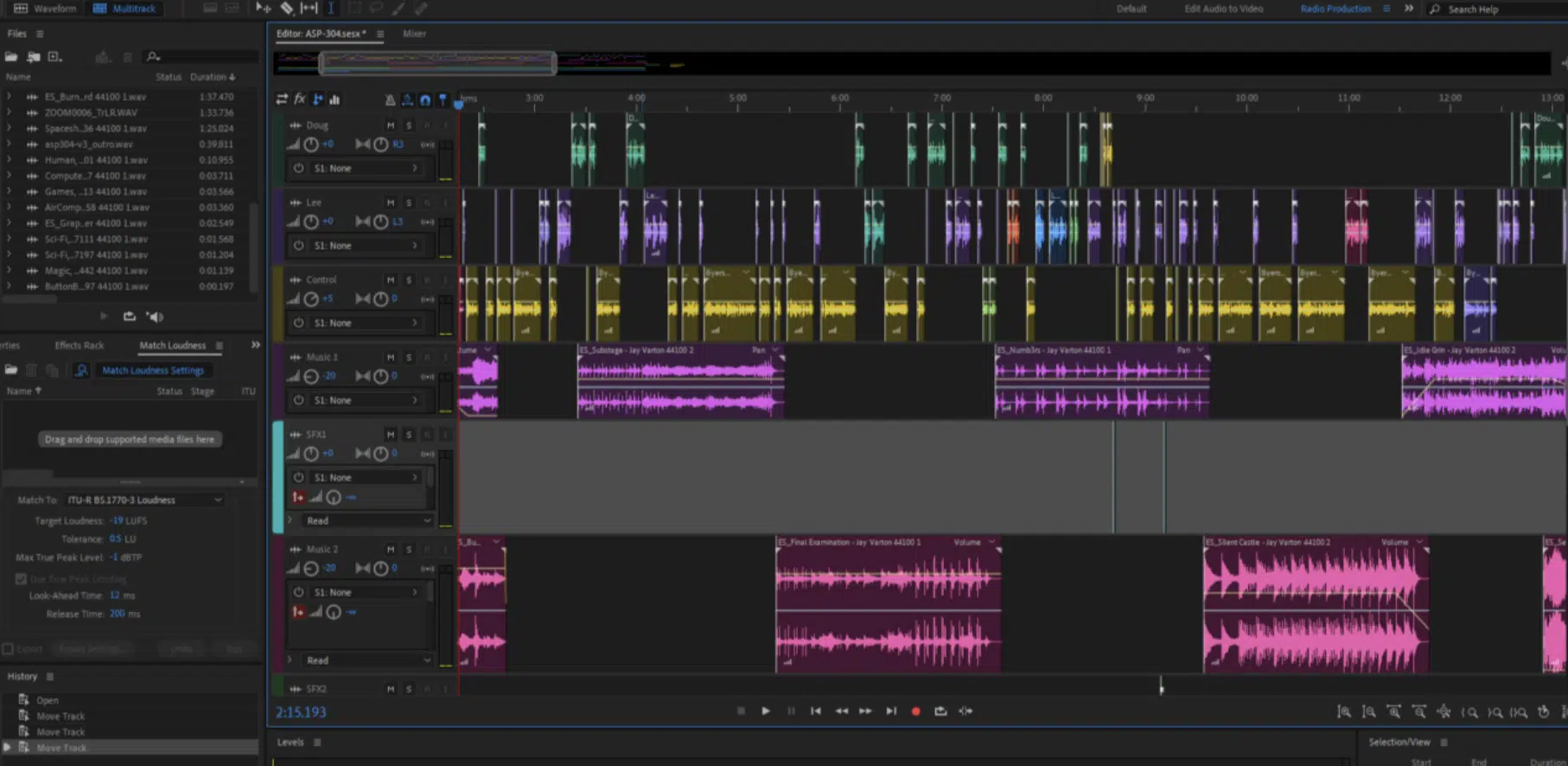Viewport: 1568px width, 766px height.
Task: Click the New File icon in Files panel
Action: coord(55,57)
